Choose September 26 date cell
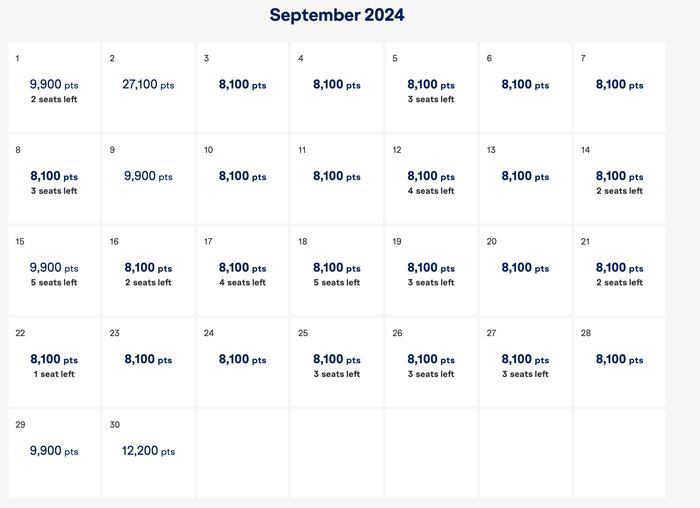This screenshot has height=508, width=700. point(431,362)
